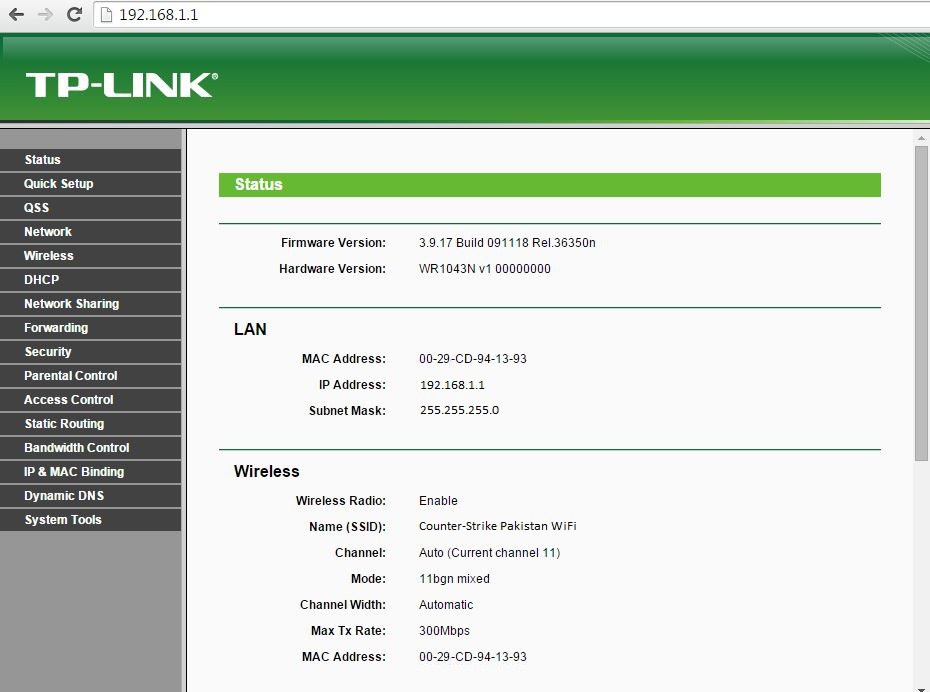Click the browser Back arrow

pyautogui.click(x=15, y=15)
